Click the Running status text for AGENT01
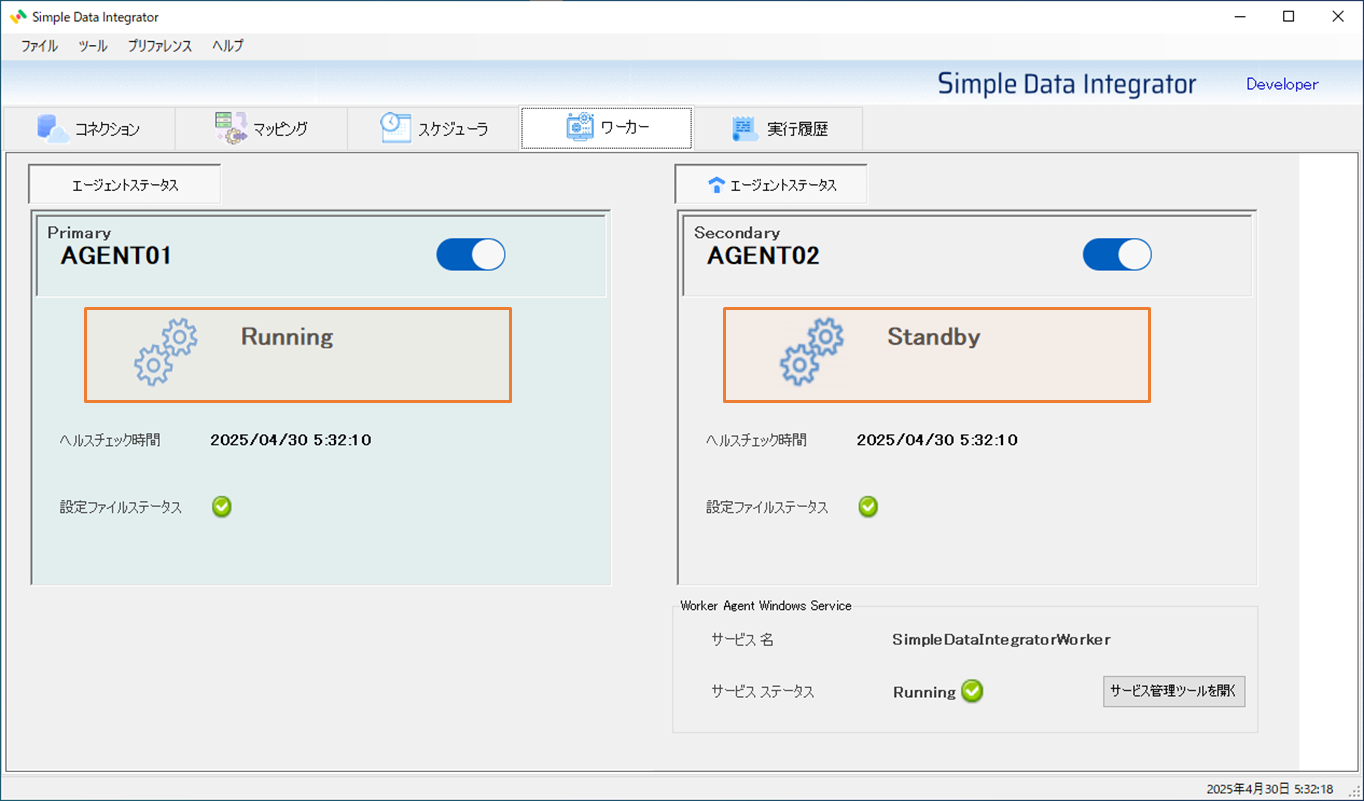1364x801 pixels. pyautogui.click(x=287, y=337)
